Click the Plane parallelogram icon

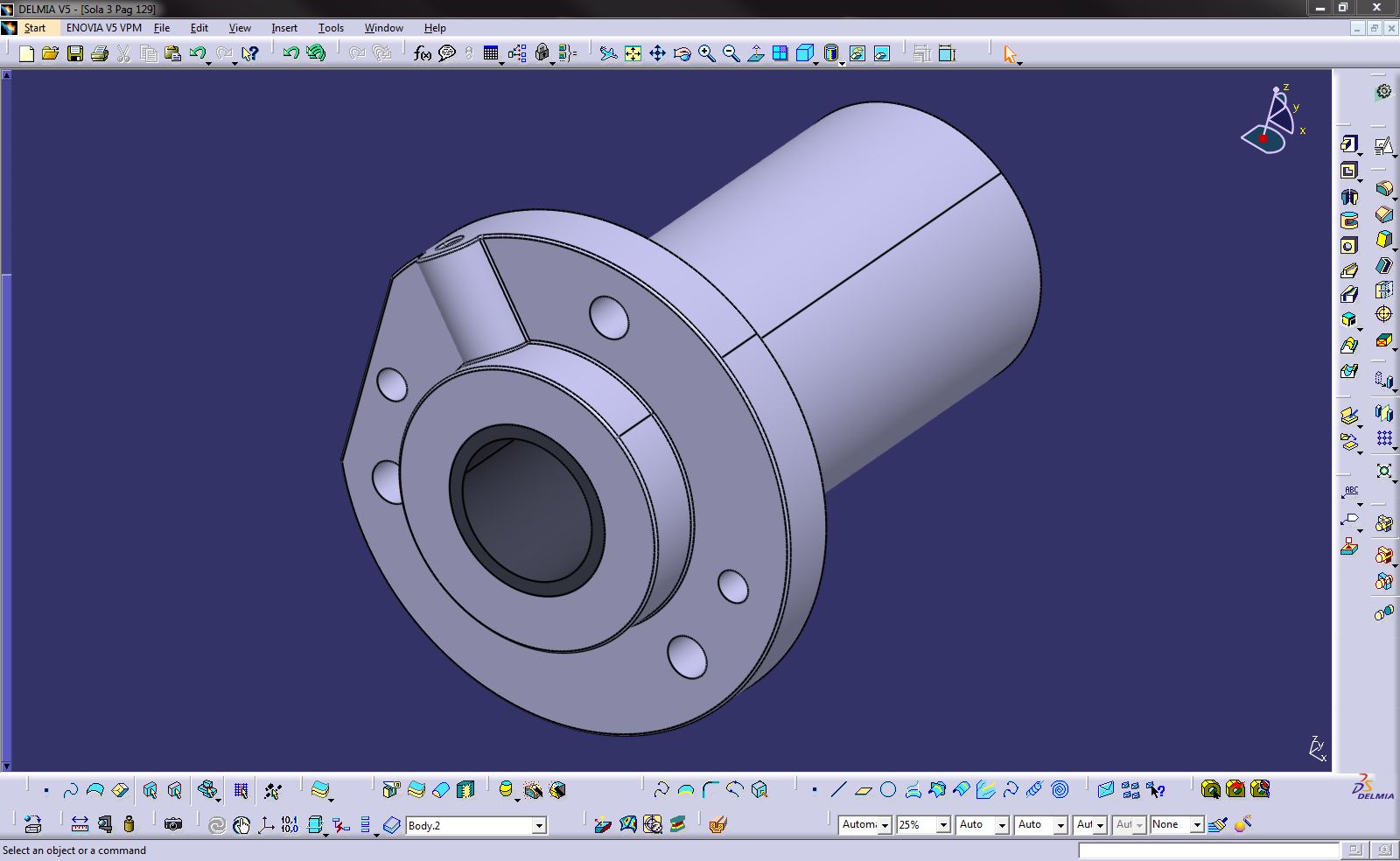point(864,789)
